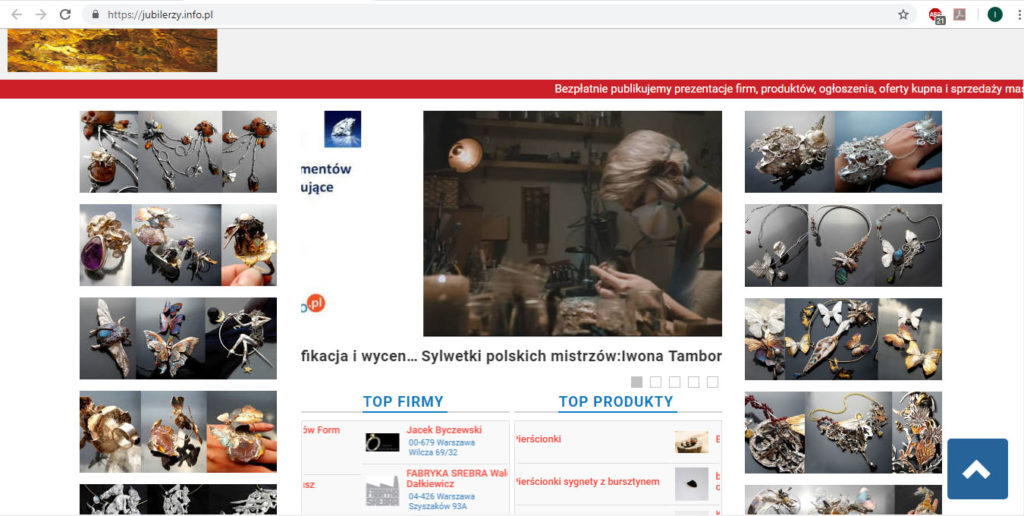This screenshot has height=516, width=1024.
Task: Click the browser forward arrow
Action: 40,15
